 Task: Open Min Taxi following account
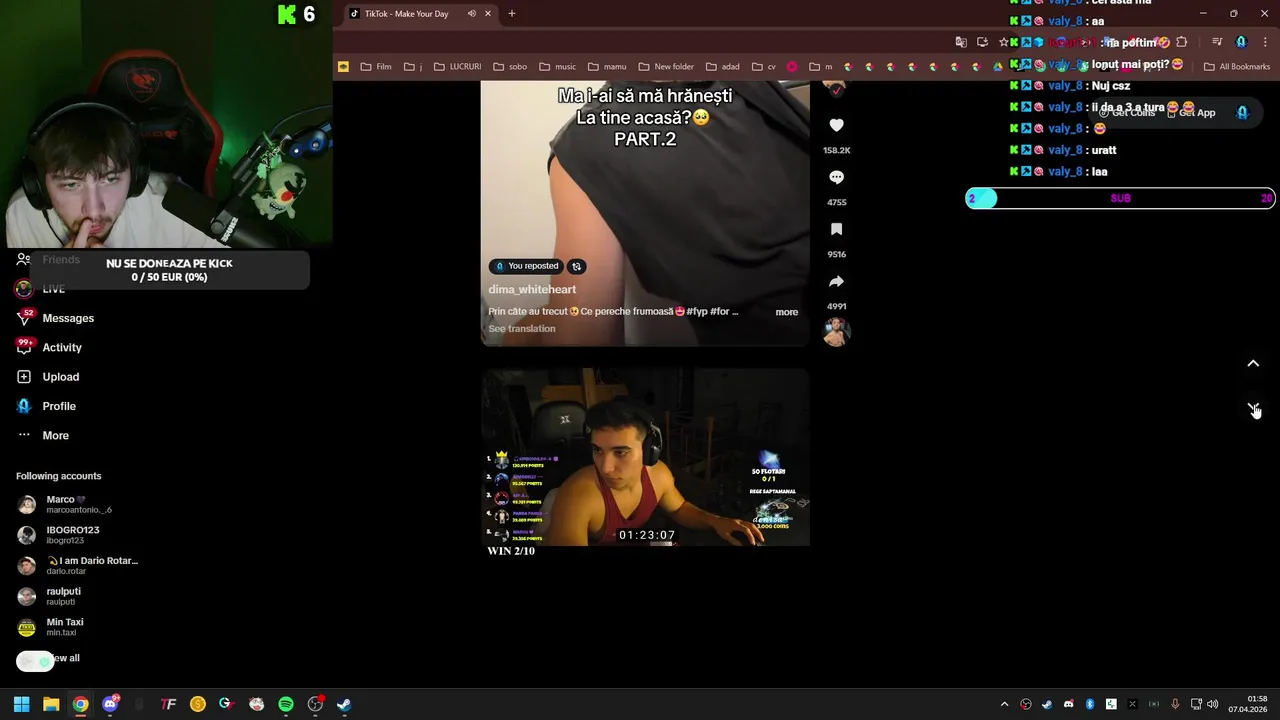pos(52,627)
